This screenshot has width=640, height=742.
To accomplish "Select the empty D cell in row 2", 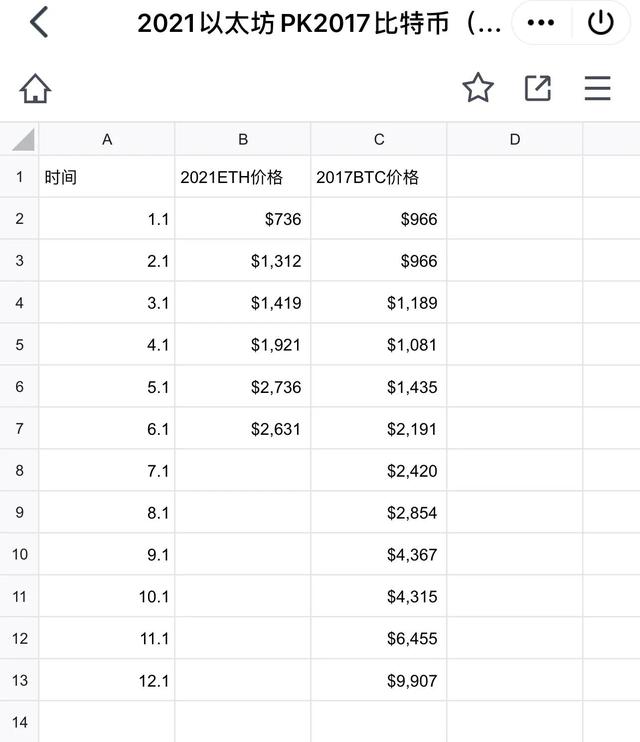I will tap(515, 219).
